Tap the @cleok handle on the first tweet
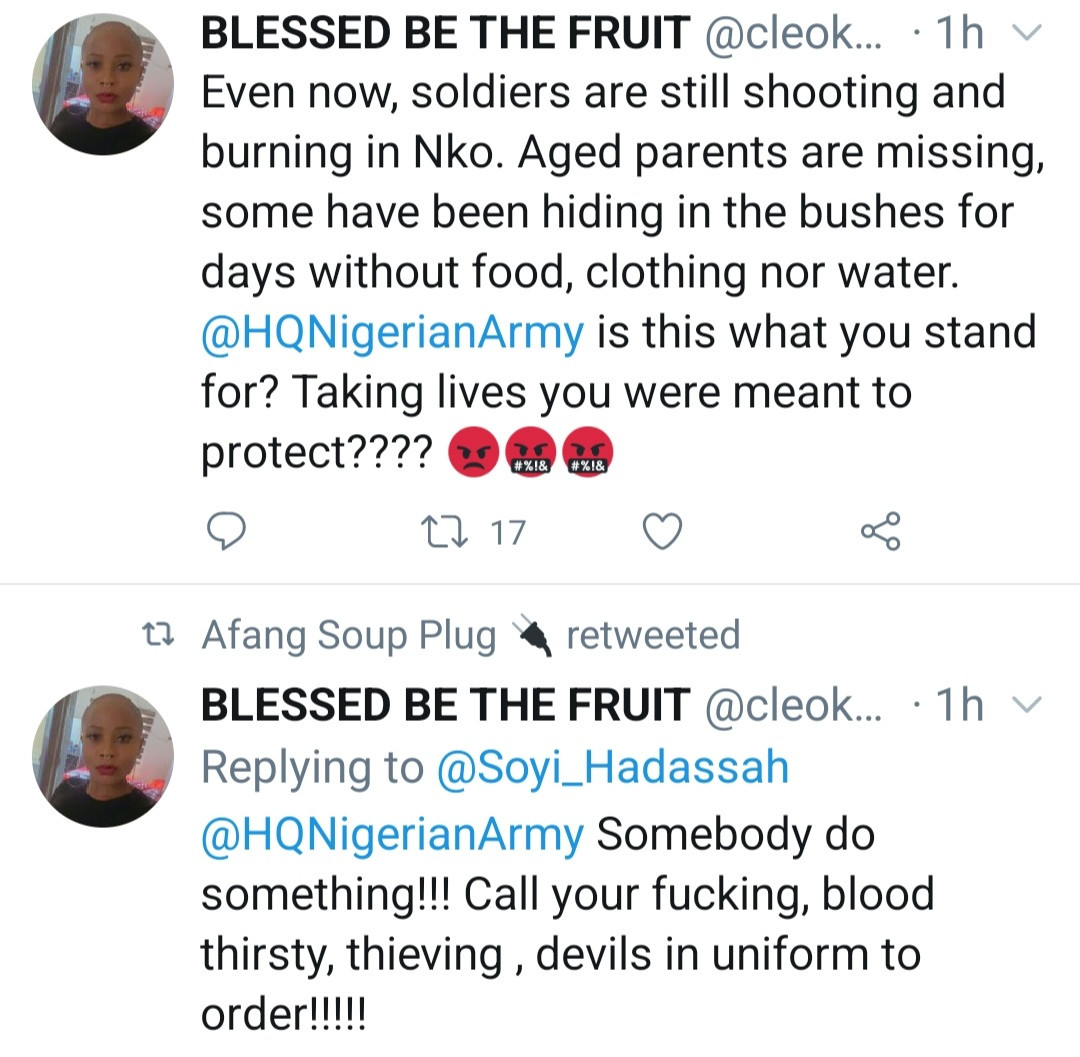 coord(793,36)
